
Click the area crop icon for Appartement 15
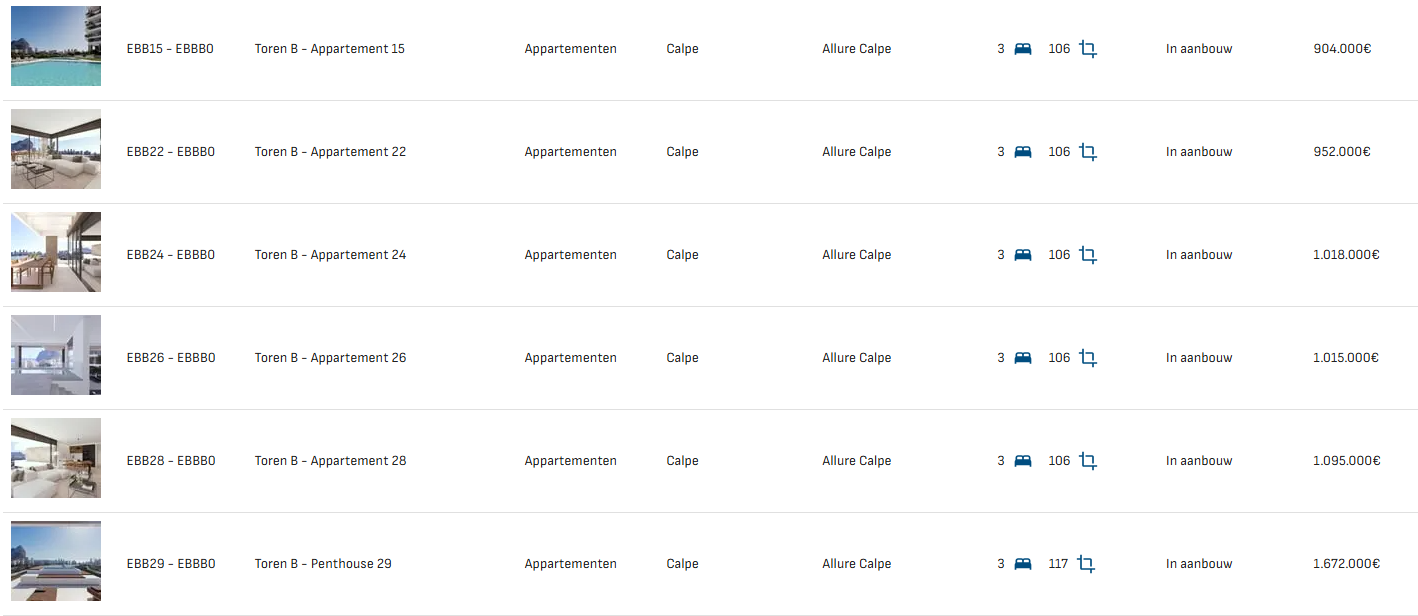1088,49
